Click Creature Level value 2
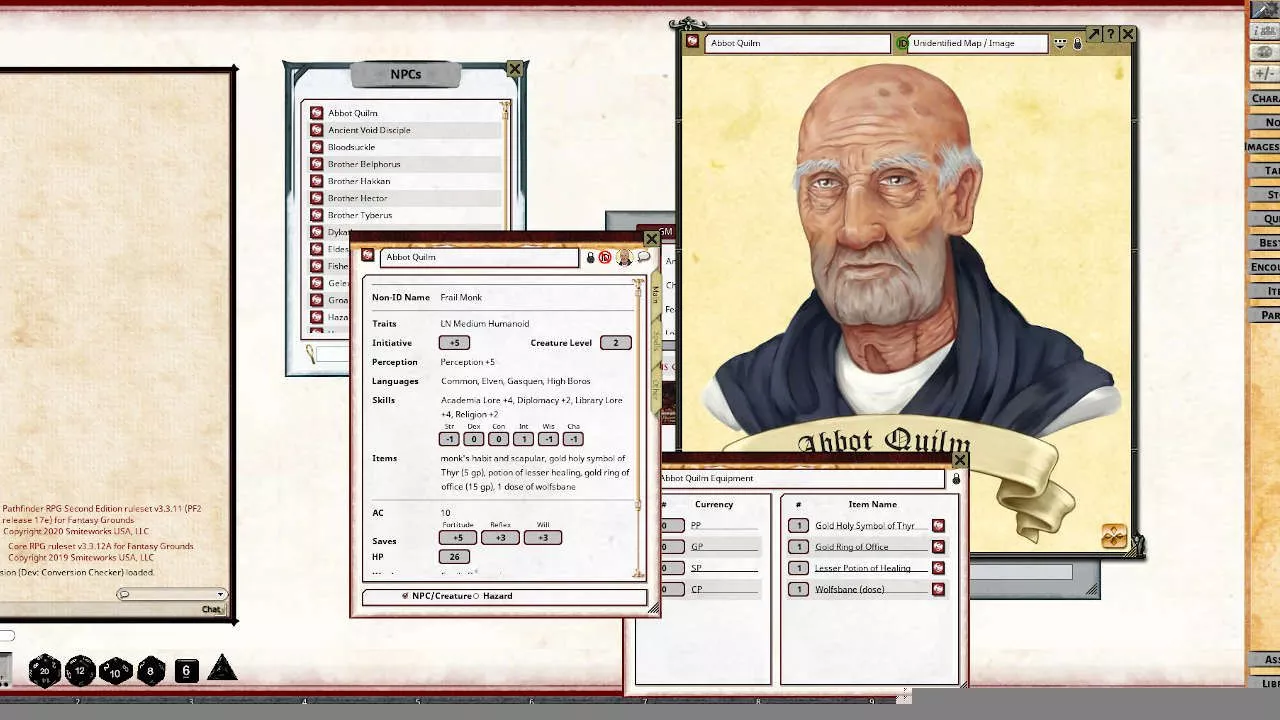 615,343
